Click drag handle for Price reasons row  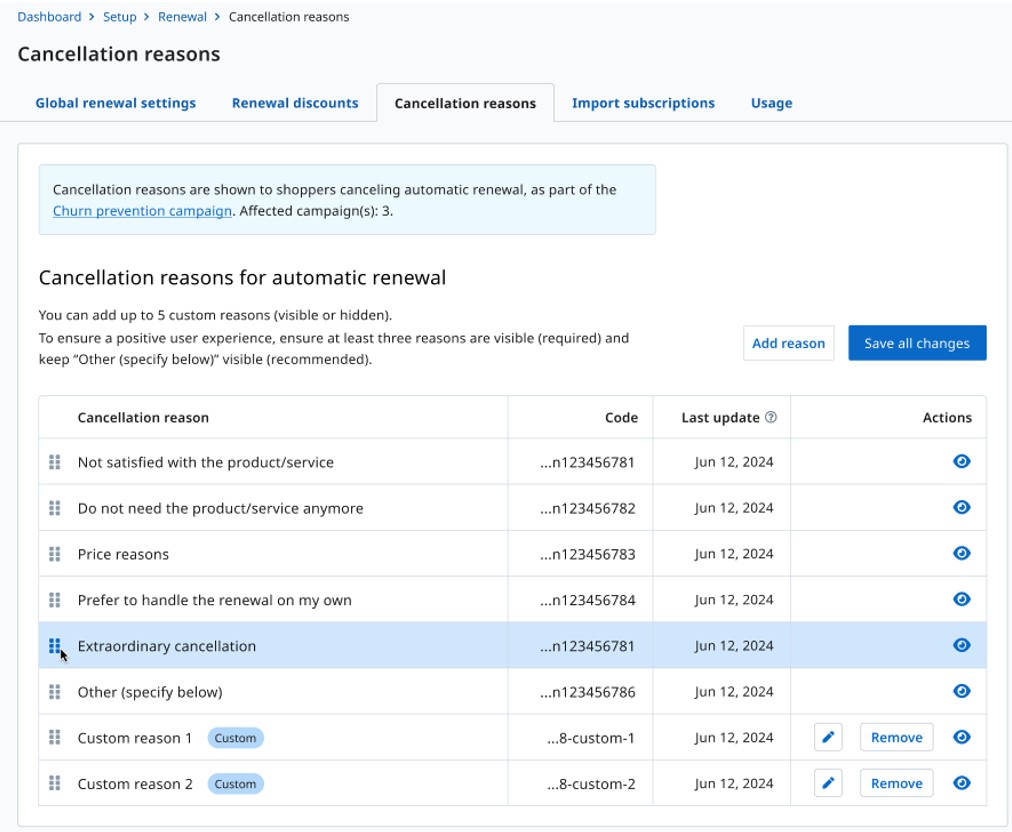tap(55, 554)
